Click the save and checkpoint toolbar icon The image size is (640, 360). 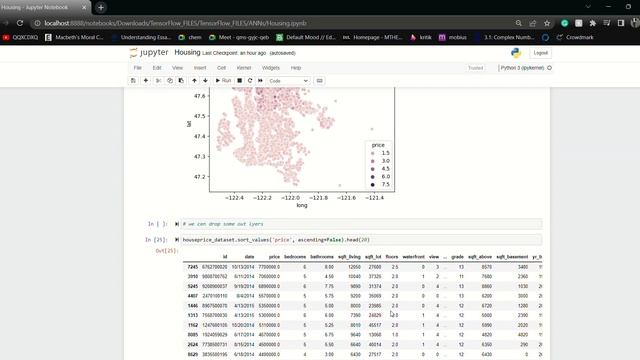tap(133, 81)
